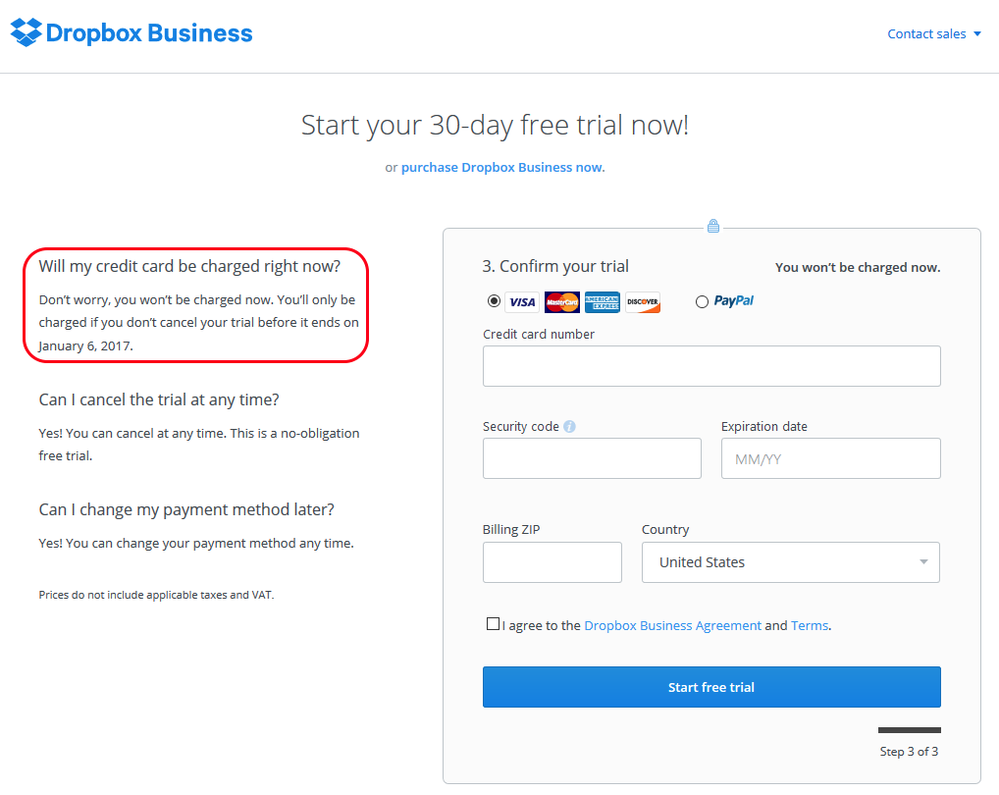The height and width of the screenshot is (795, 999).
Task: Click the Dropbox Business logo icon
Action: (26, 33)
